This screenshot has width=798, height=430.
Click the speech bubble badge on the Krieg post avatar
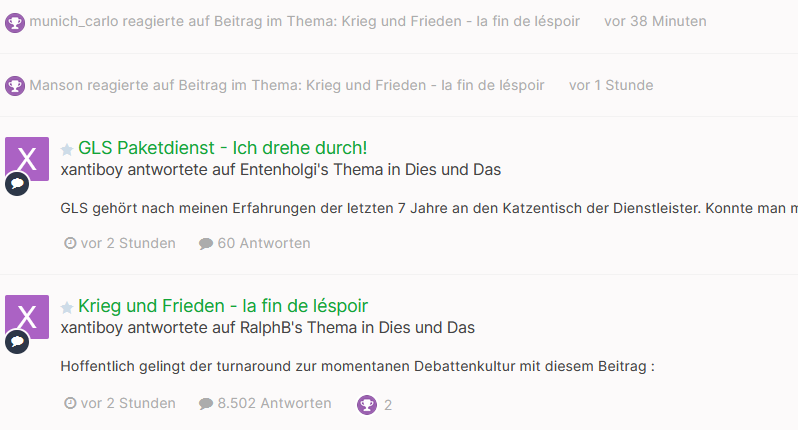point(17,341)
